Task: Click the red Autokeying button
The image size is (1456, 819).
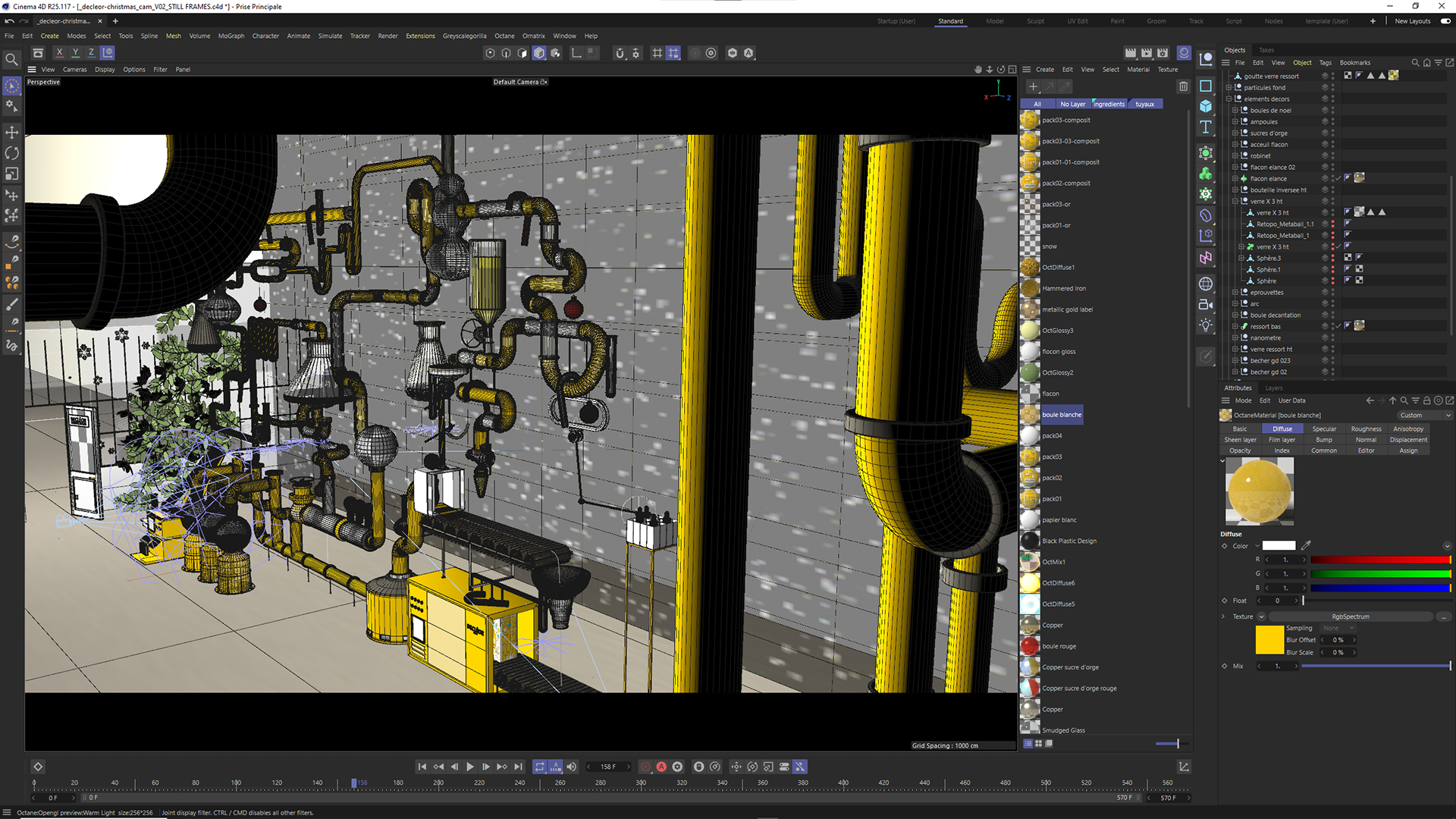Action: point(661,767)
